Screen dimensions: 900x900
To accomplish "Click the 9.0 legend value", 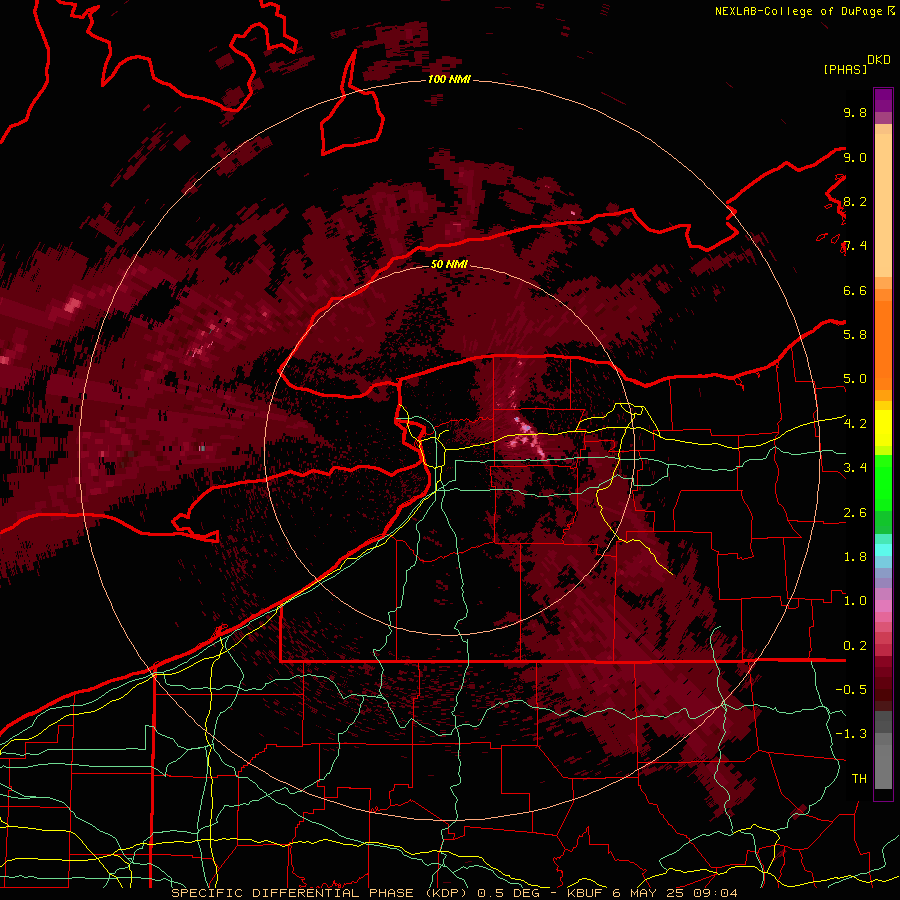I will 855,157.
